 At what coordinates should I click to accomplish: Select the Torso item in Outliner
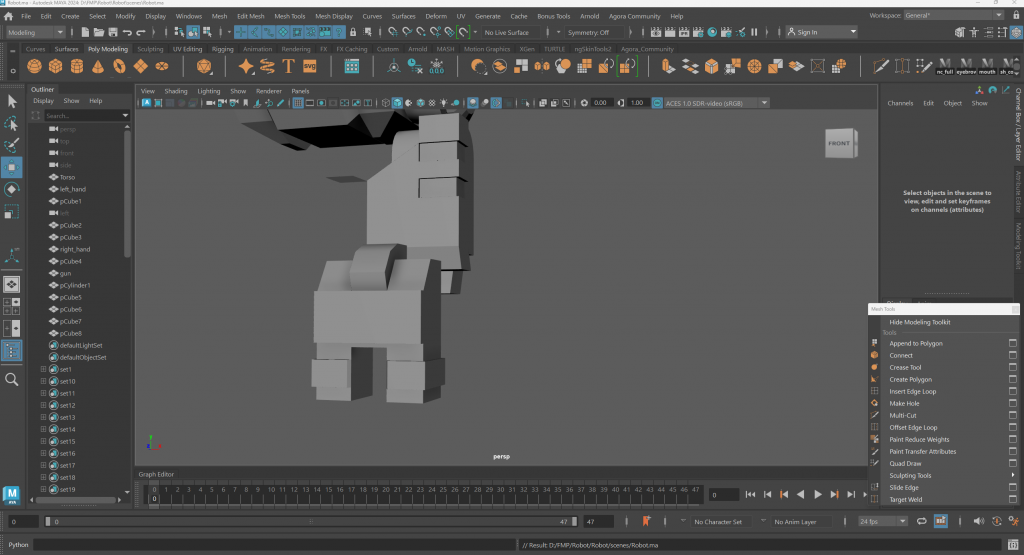pyautogui.click(x=68, y=177)
